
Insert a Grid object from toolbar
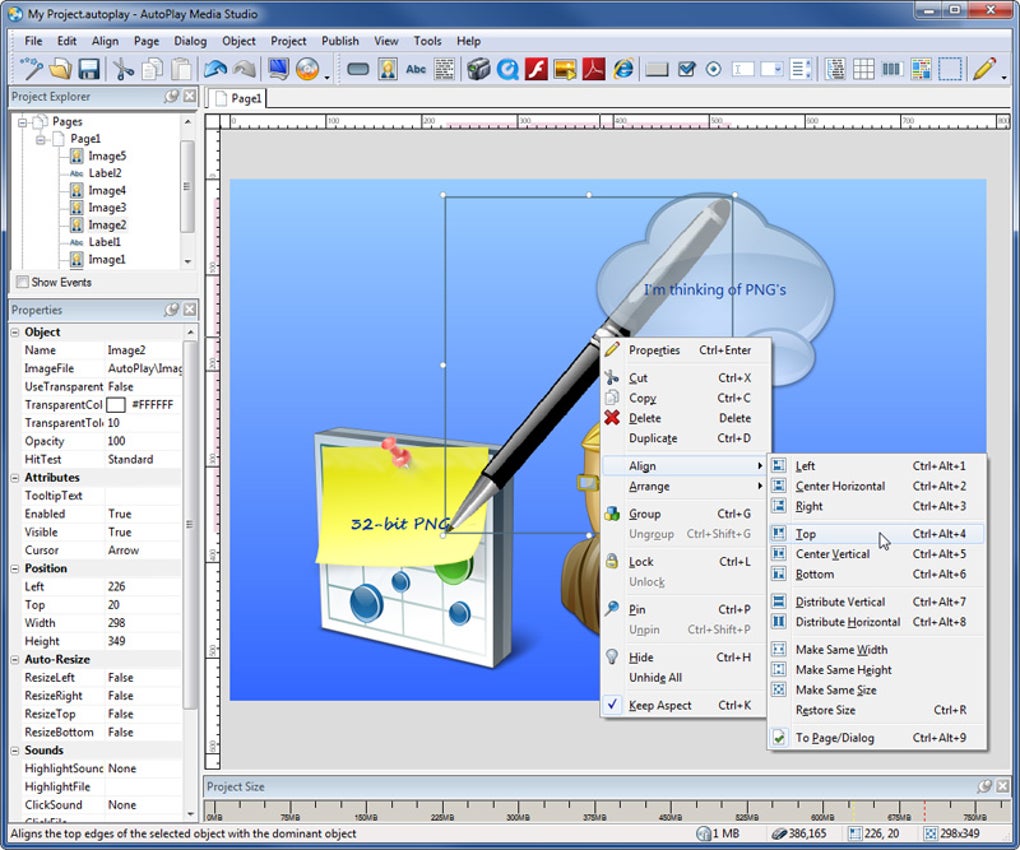(x=863, y=69)
